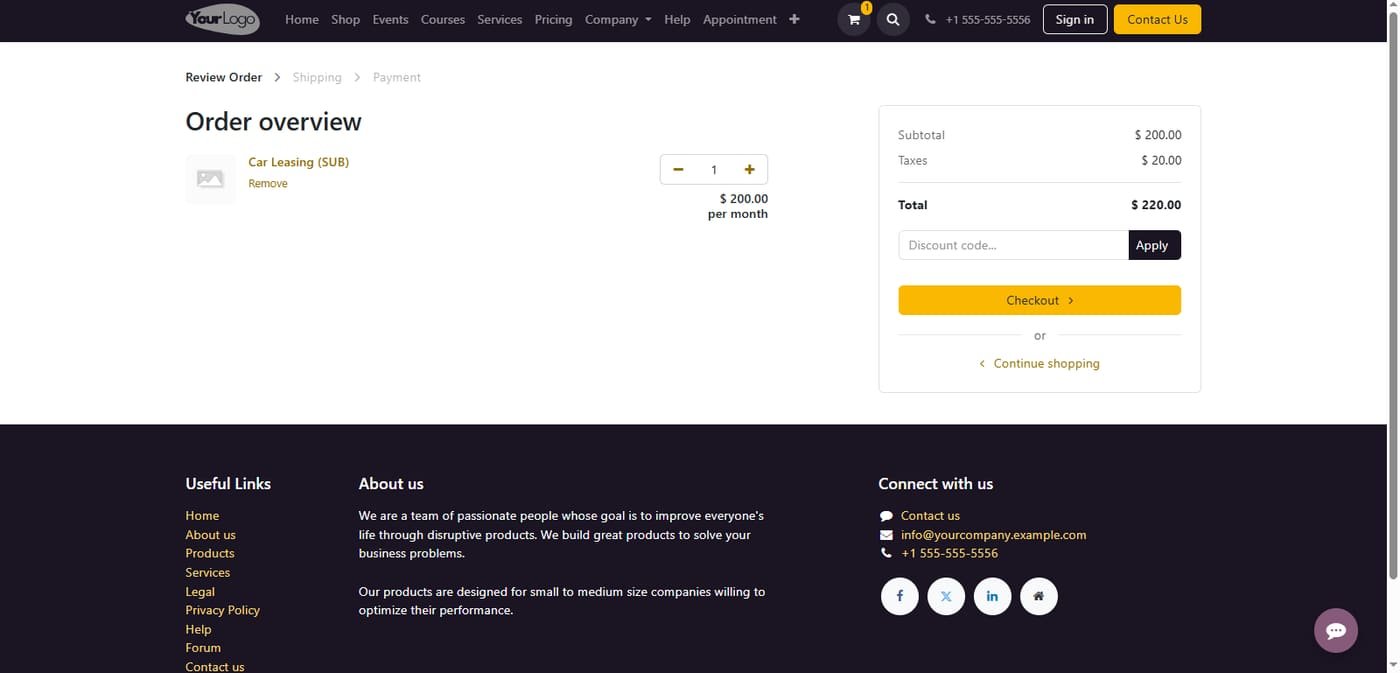Viewport: 1400px width, 673px height.
Task: Open the search magnifier icon
Action: coord(893,19)
